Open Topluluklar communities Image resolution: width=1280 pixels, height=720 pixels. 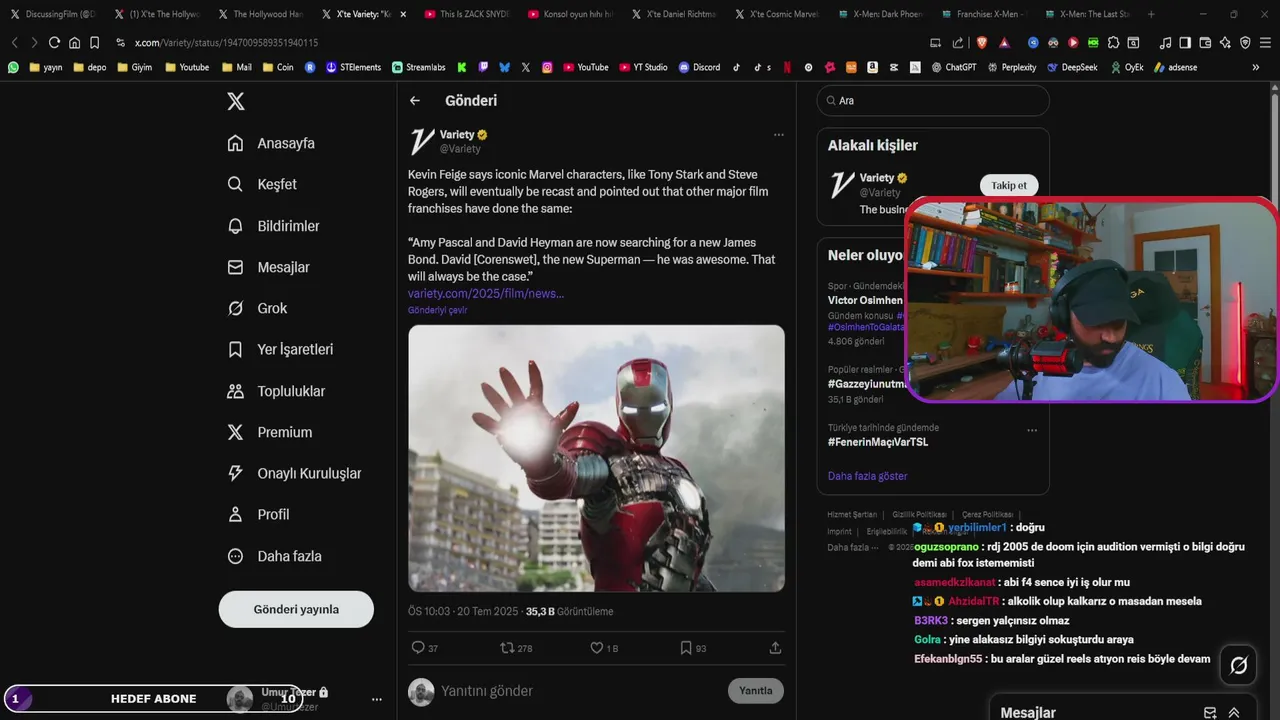(x=276, y=391)
